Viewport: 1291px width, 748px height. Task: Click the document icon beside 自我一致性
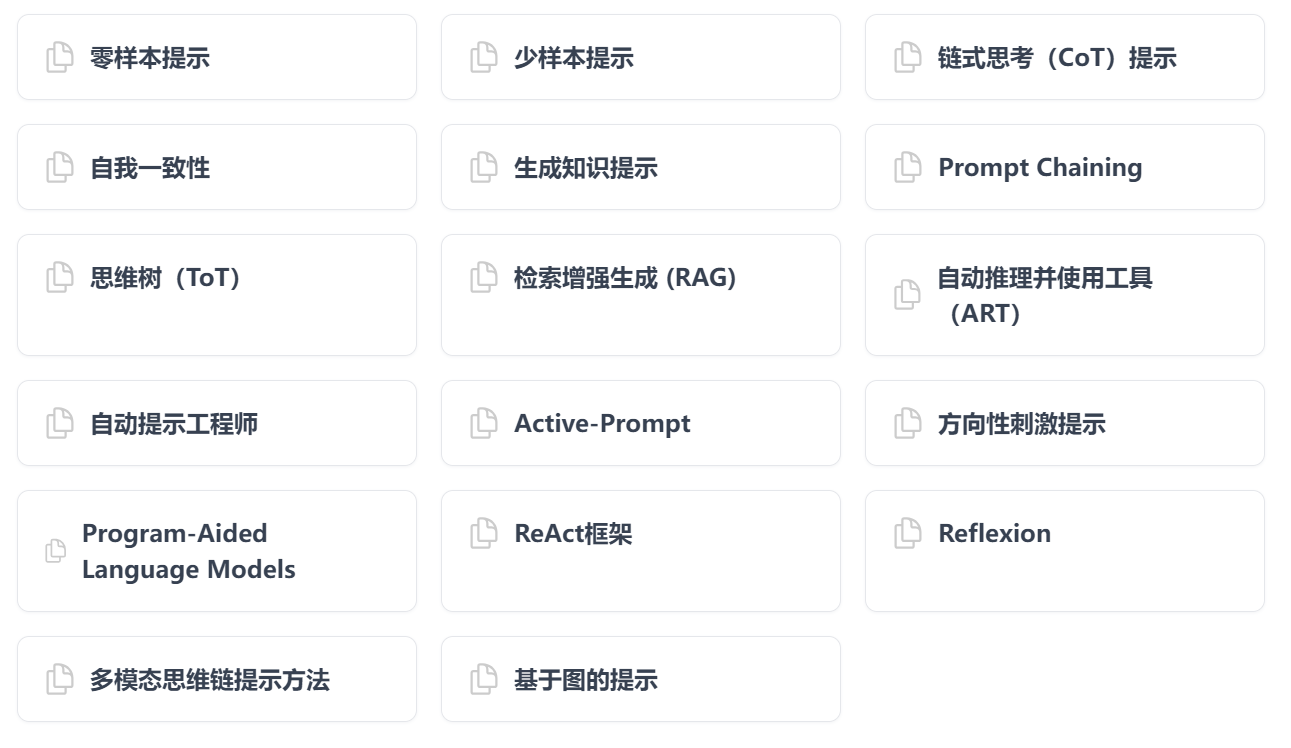[60, 167]
